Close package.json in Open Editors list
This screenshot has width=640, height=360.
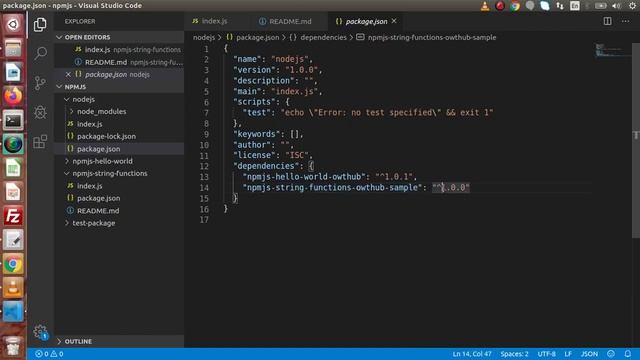tap(68, 74)
